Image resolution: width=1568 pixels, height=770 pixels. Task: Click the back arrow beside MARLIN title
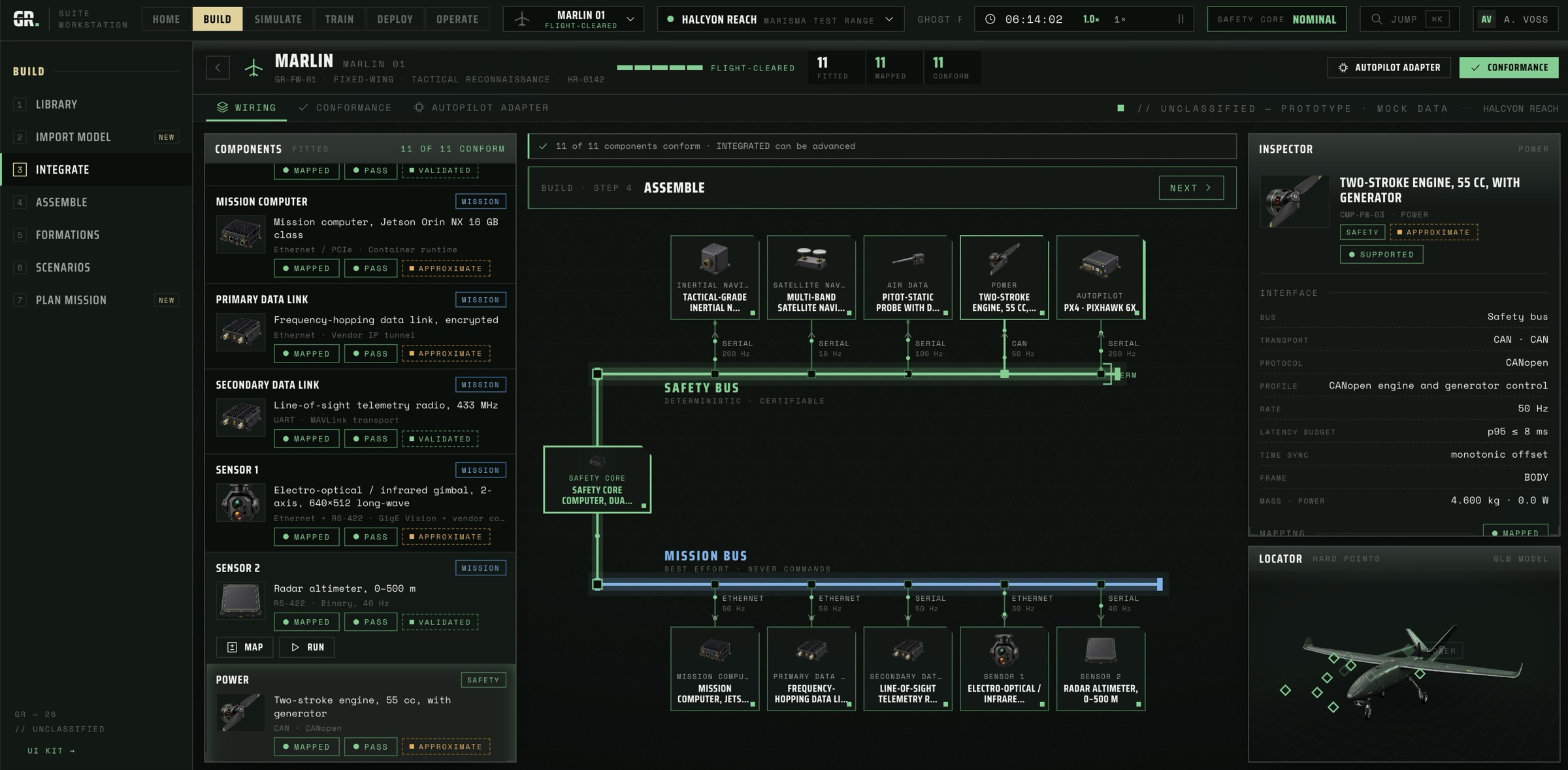[218, 67]
